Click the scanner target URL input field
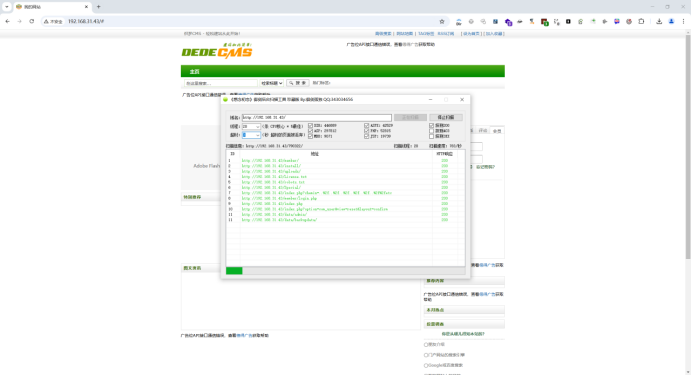692x376 pixels. [x=316, y=117]
